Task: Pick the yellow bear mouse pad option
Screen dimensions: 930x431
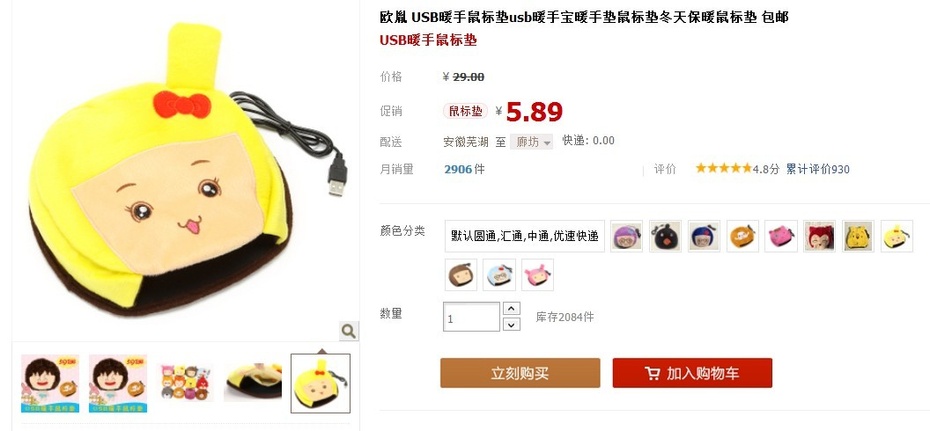Action: tap(858, 236)
